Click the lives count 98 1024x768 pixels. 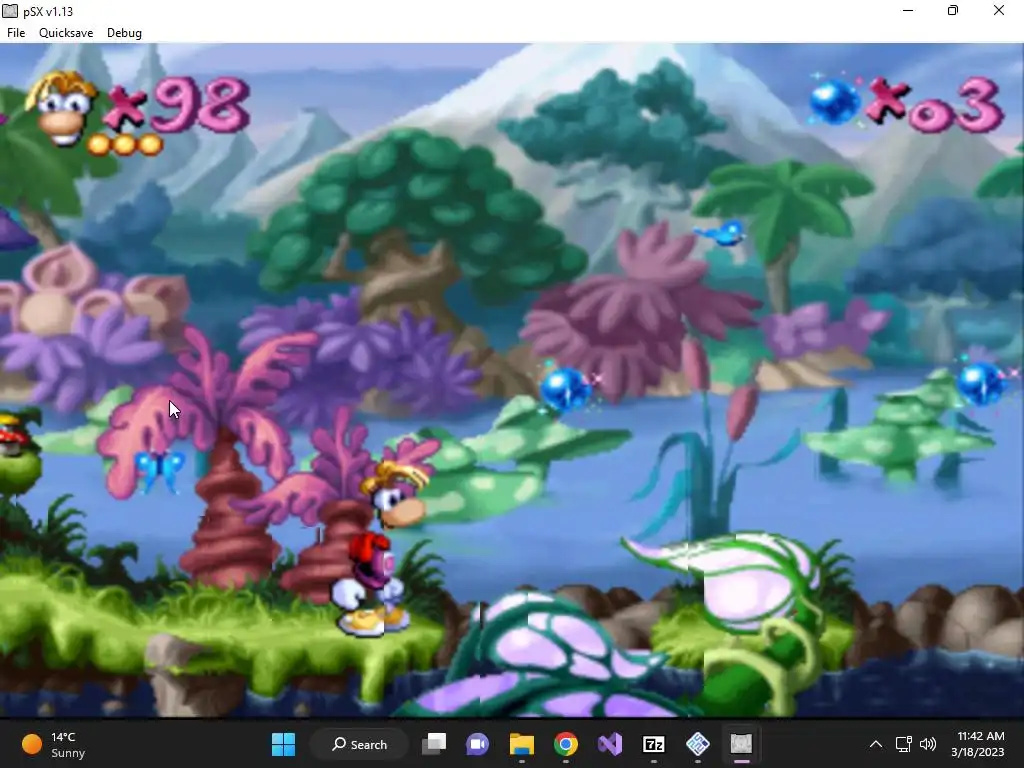point(200,104)
